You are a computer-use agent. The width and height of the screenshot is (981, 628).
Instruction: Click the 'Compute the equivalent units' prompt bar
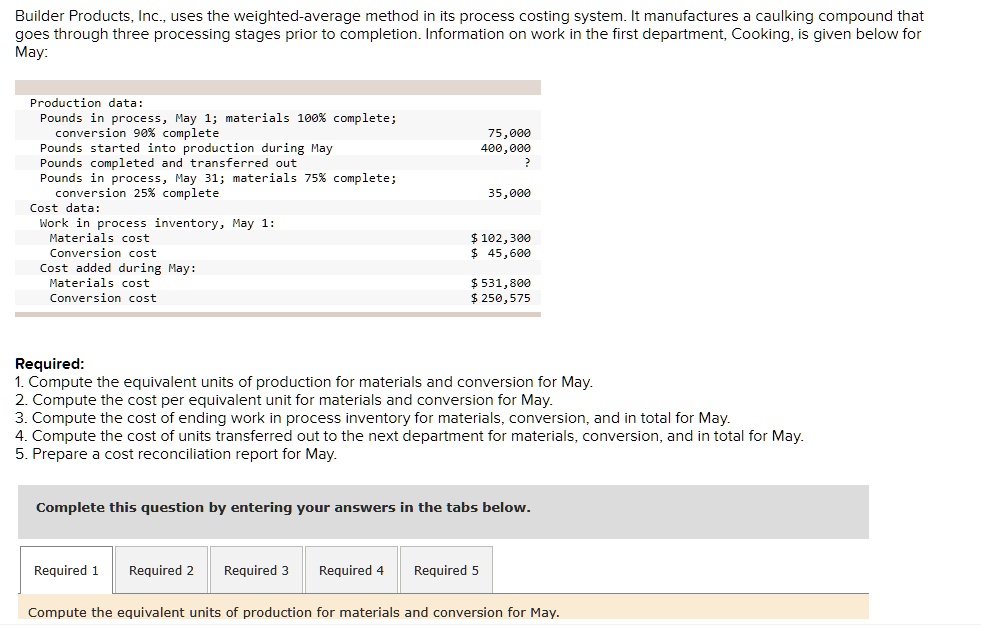tap(443, 612)
